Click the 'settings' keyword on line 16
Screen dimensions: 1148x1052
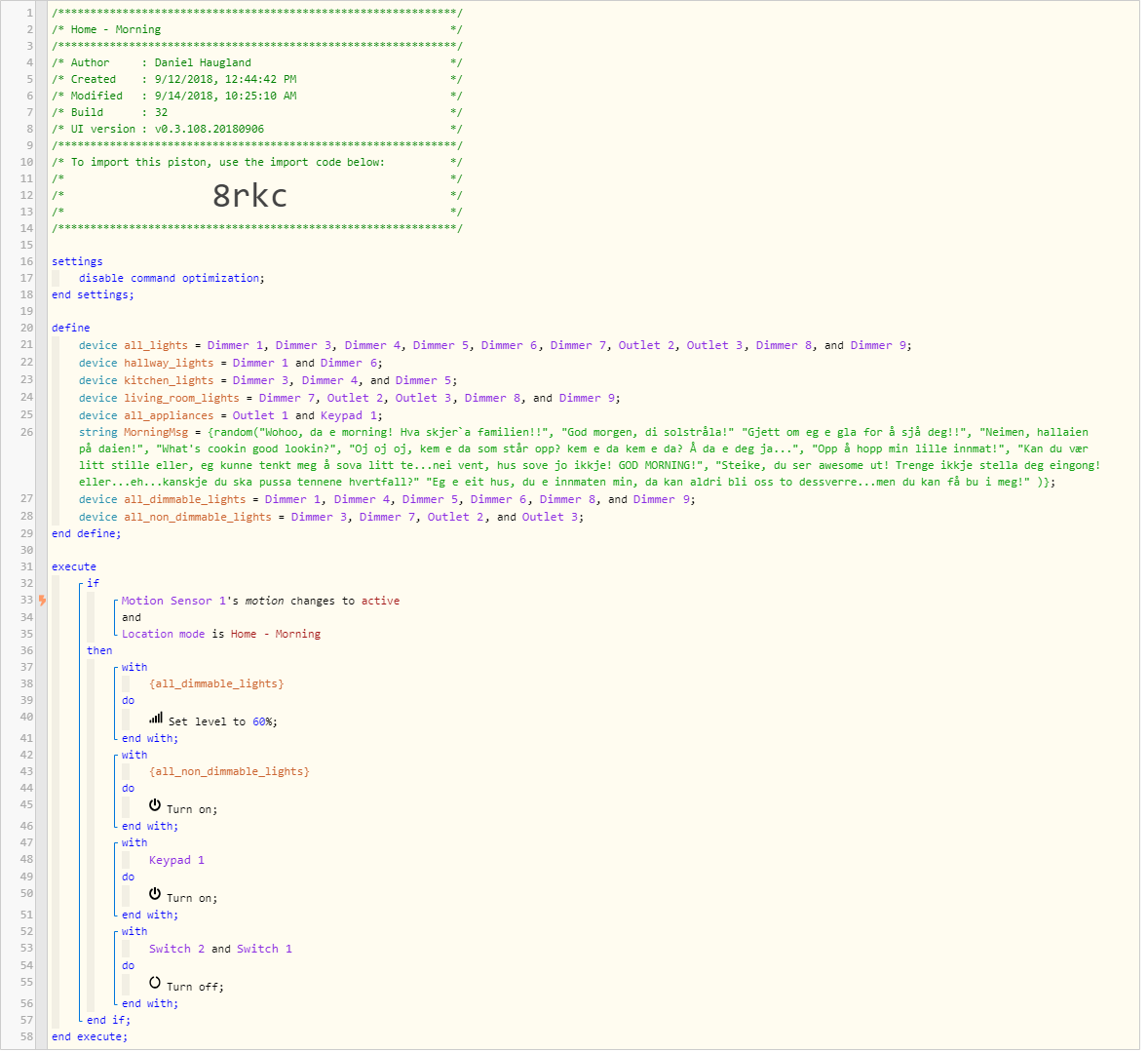[x=77, y=262]
